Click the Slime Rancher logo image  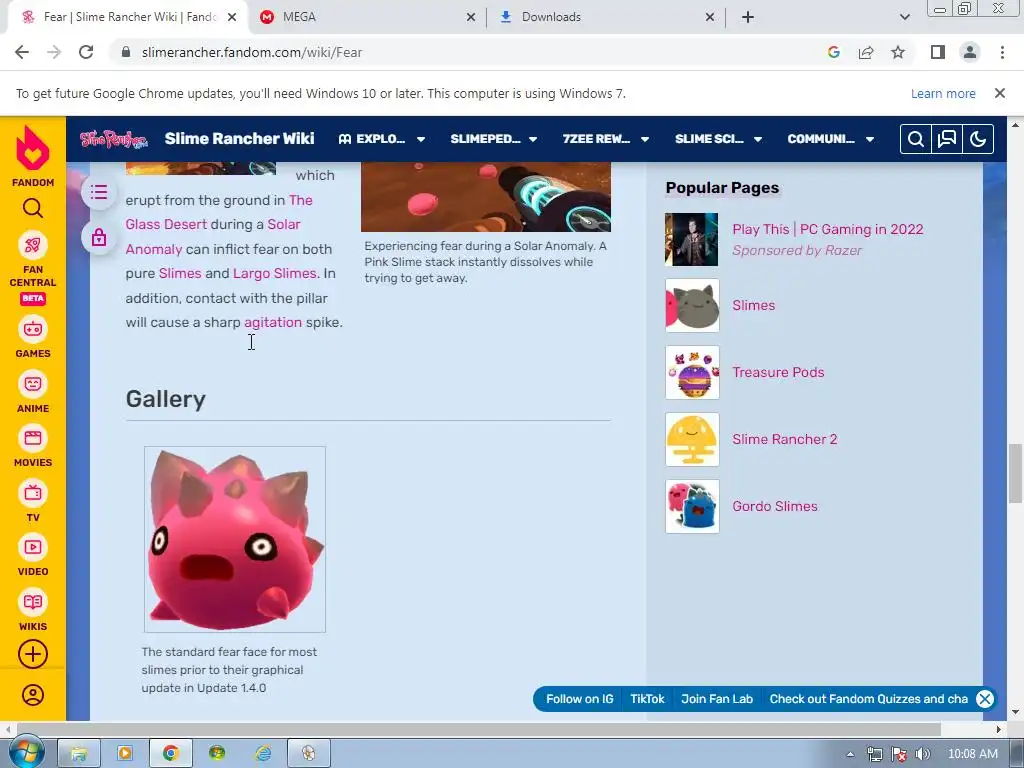coord(113,139)
